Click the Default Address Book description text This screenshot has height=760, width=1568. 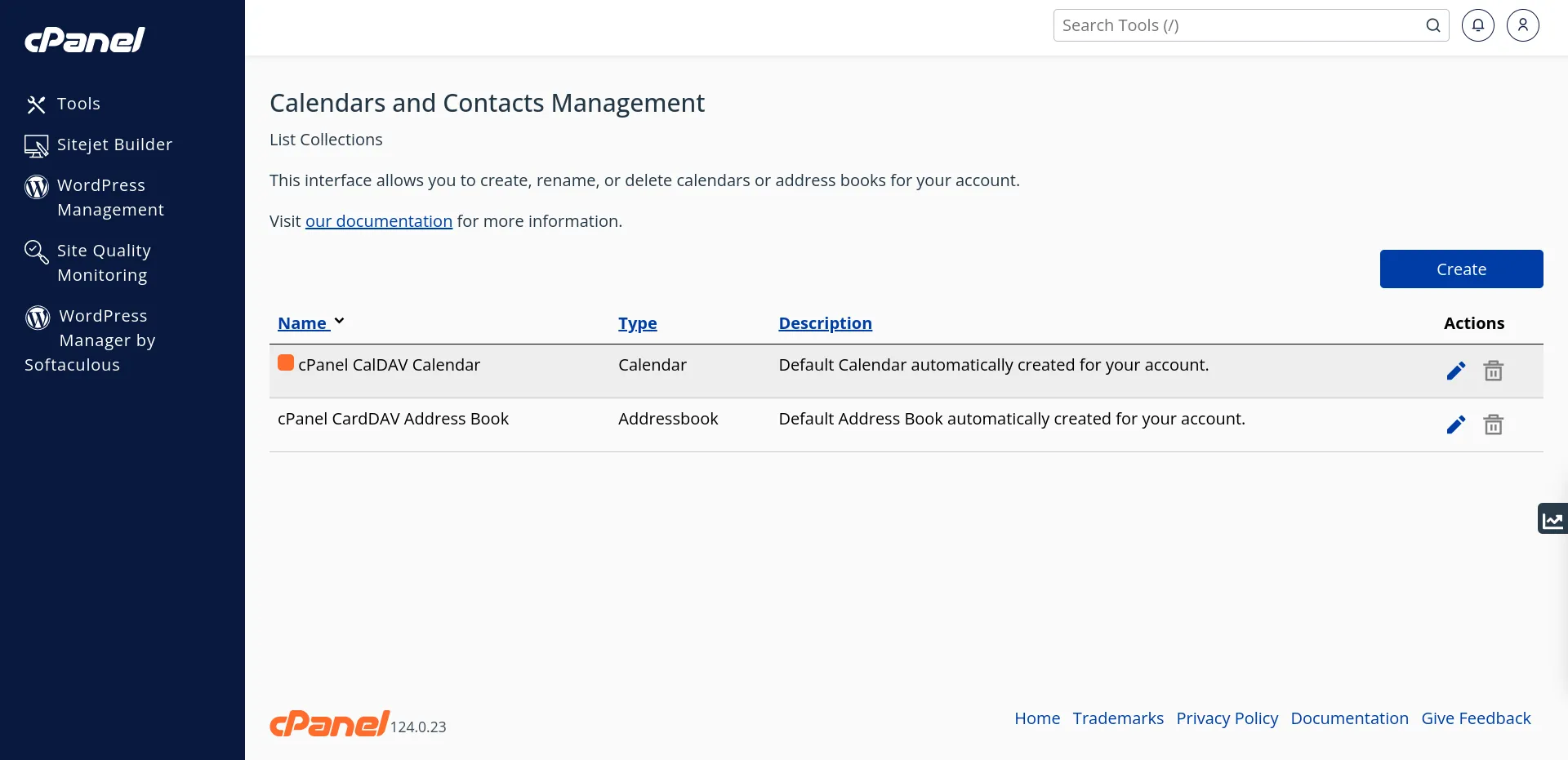tap(1011, 419)
